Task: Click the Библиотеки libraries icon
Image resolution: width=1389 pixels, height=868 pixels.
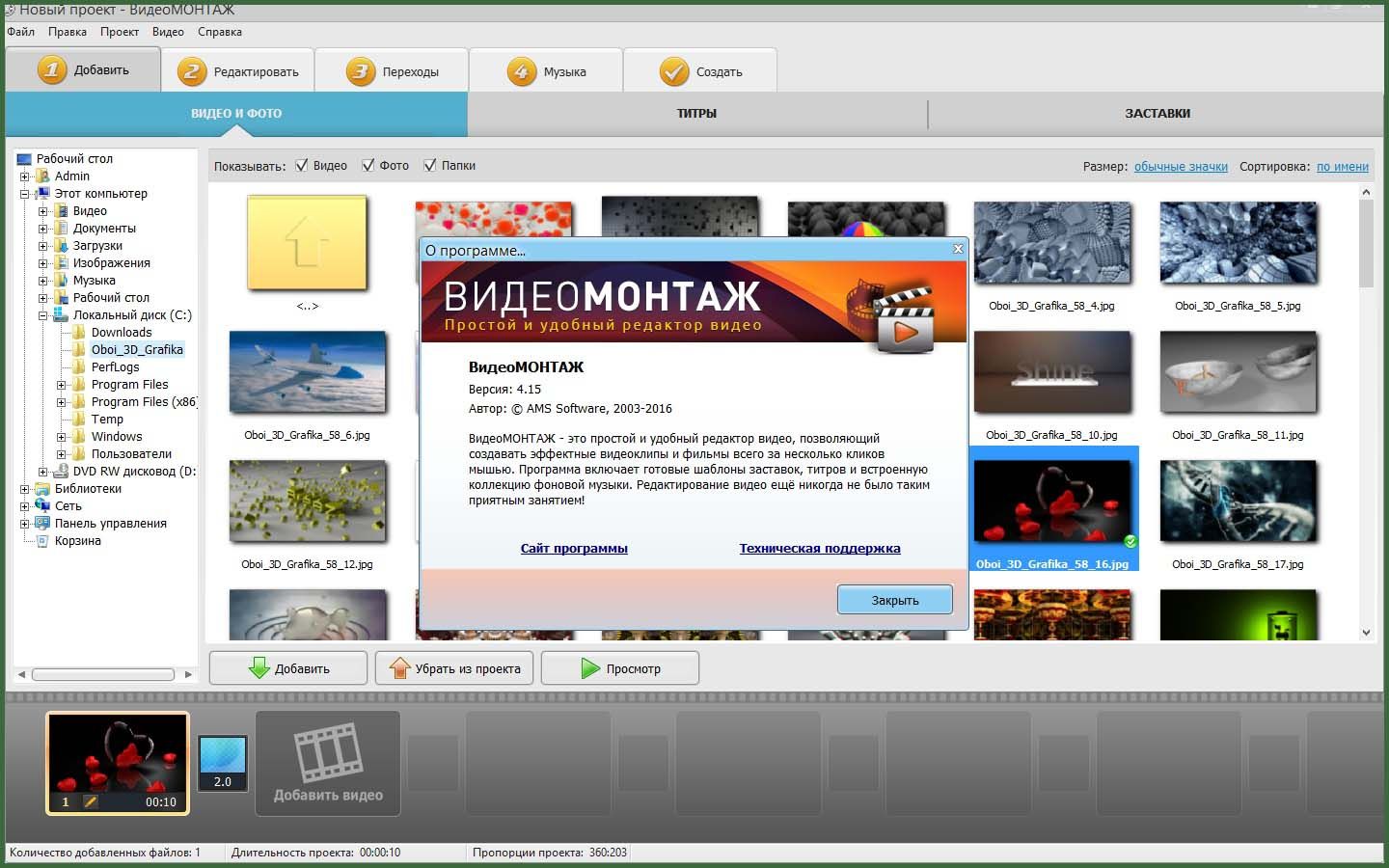Action: [x=42, y=489]
